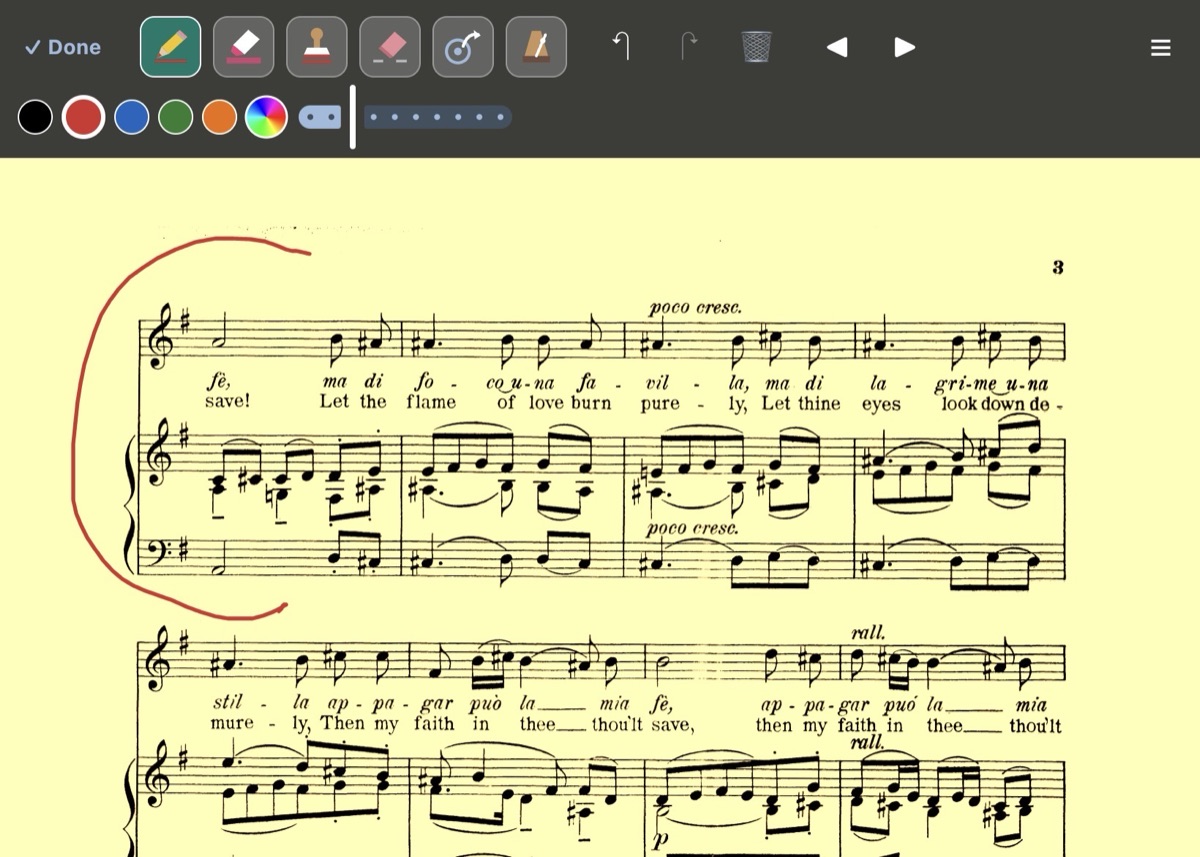The height and width of the screenshot is (857, 1200).
Task: Choose the green pen color
Action: coord(176,117)
